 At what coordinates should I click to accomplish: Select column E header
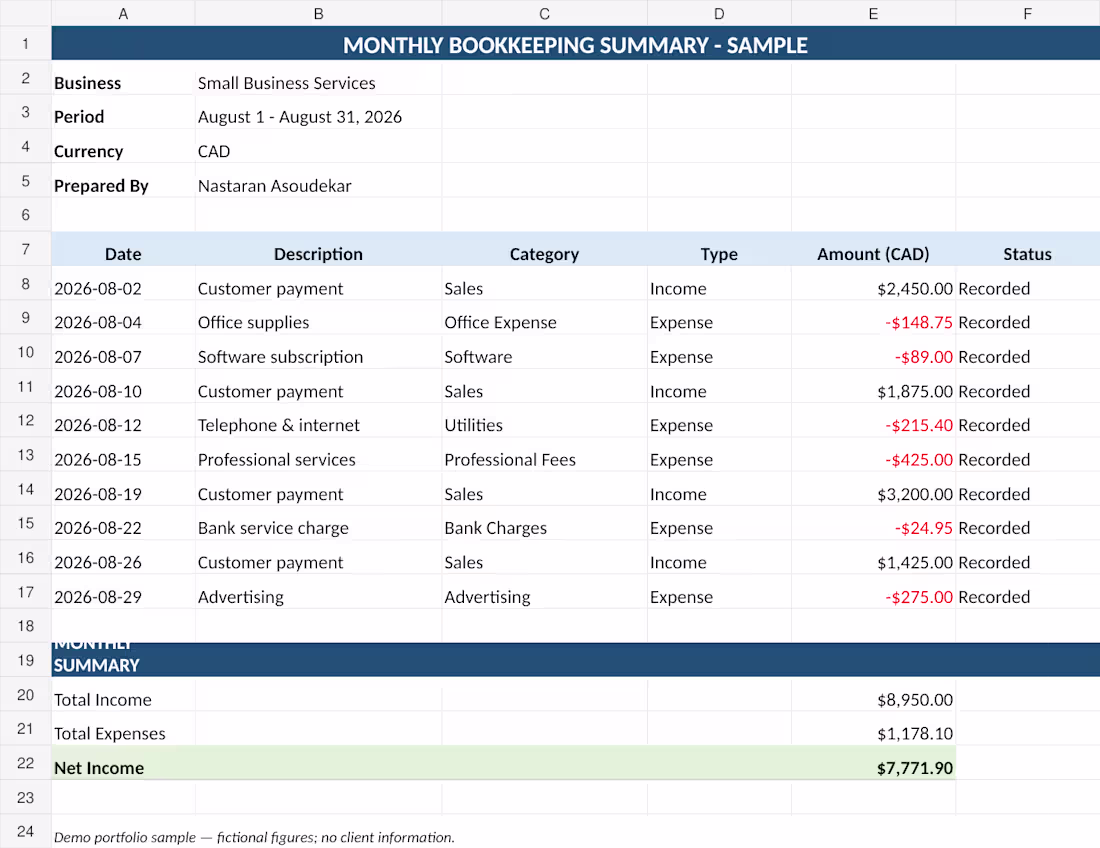click(873, 13)
